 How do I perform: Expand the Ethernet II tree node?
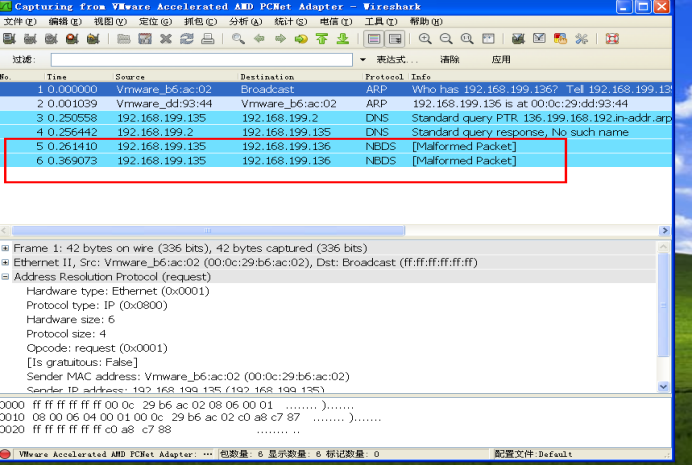5,262
